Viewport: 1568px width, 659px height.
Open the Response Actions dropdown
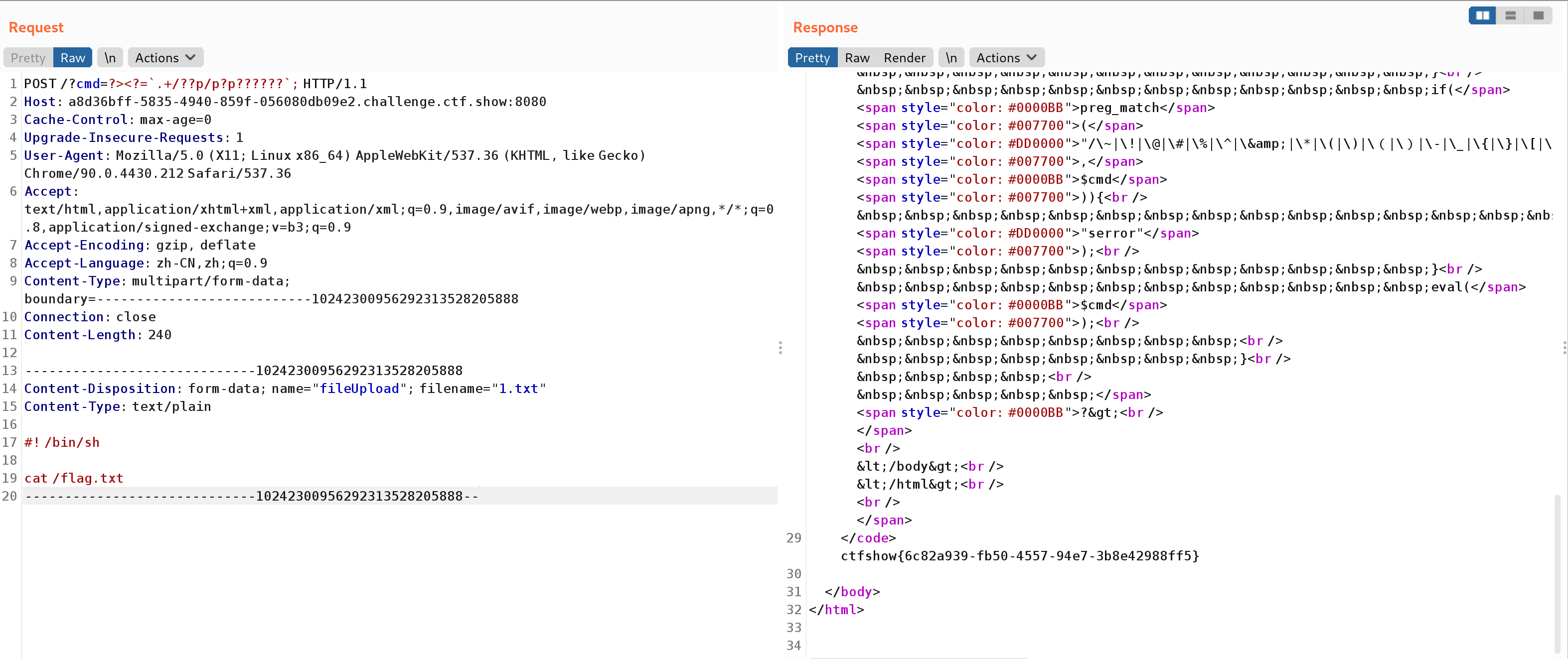pos(1006,58)
